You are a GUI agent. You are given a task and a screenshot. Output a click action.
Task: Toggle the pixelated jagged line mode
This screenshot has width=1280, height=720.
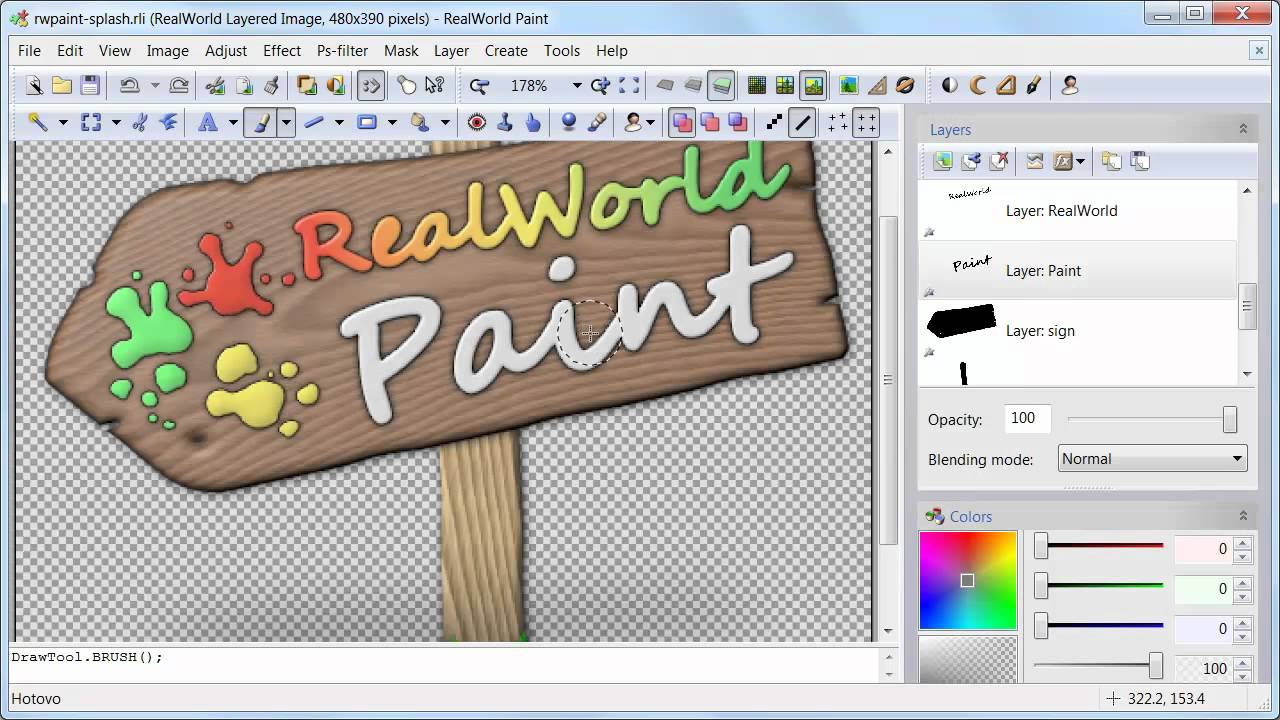[774, 122]
